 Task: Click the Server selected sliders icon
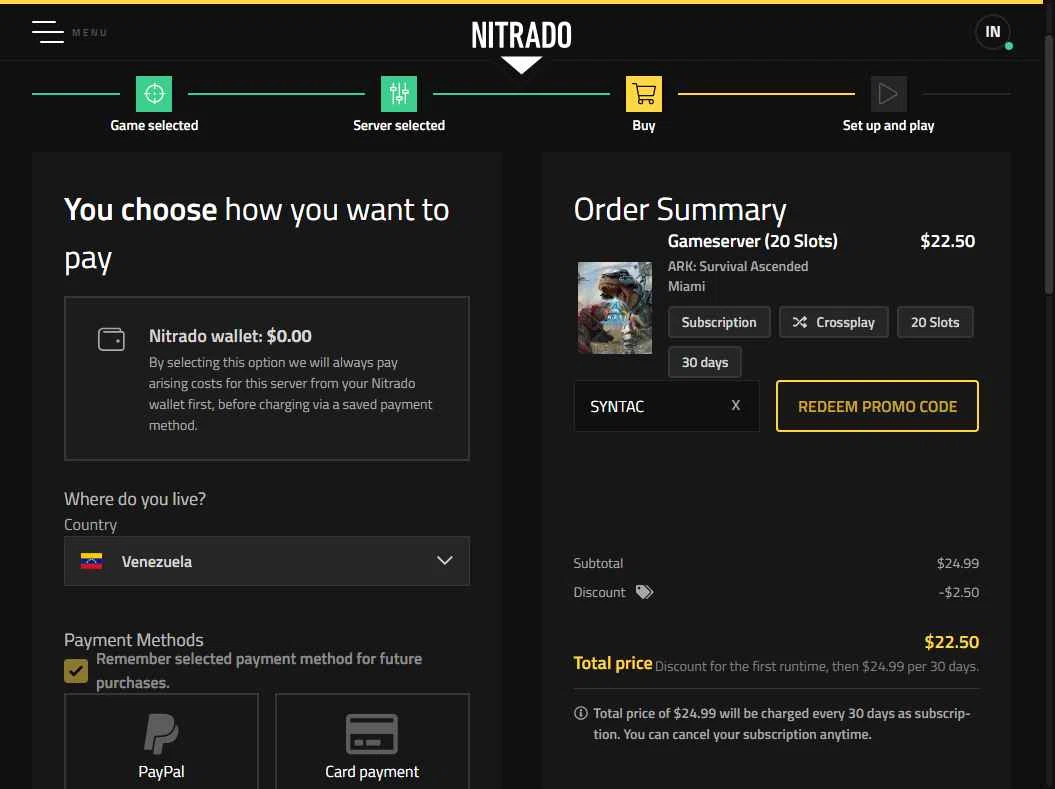pyautogui.click(x=399, y=93)
